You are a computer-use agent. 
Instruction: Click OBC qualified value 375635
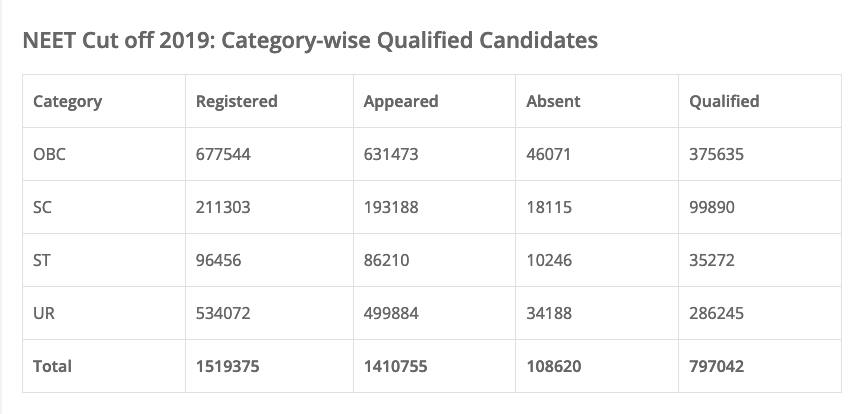[x=717, y=154]
